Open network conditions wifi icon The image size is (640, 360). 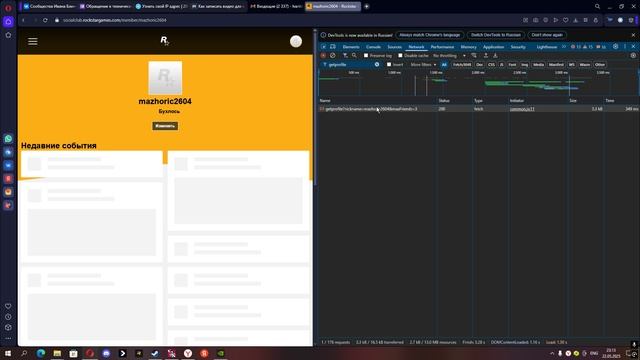(474, 56)
